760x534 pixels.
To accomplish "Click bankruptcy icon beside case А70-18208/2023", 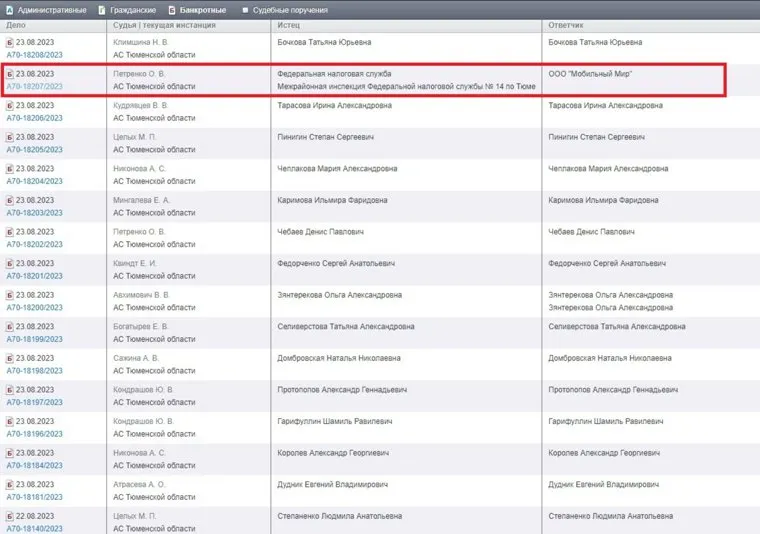I will 10,43.
